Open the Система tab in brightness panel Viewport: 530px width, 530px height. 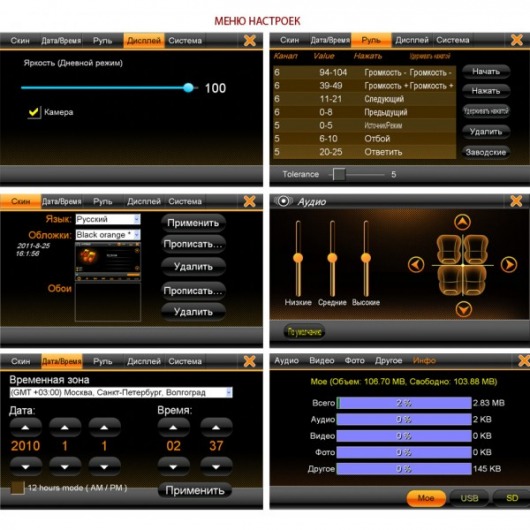(x=185, y=41)
